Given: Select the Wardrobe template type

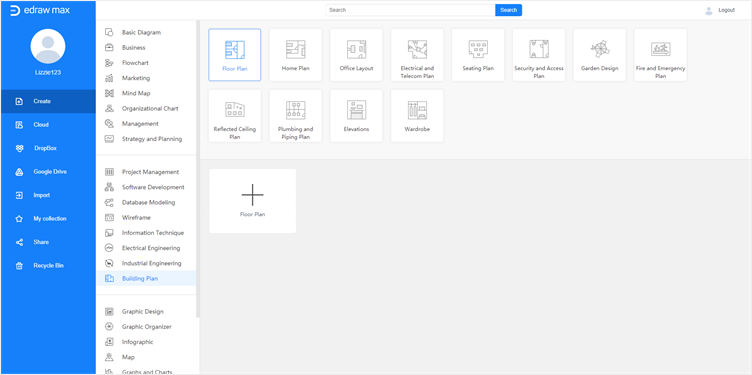Looking at the screenshot, I should click(x=417, y=116).
